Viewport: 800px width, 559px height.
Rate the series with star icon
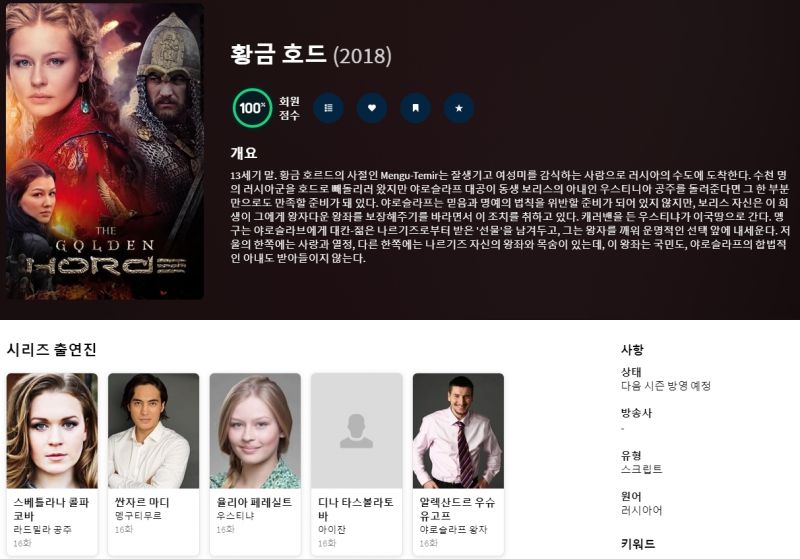[x=459, y=108]
